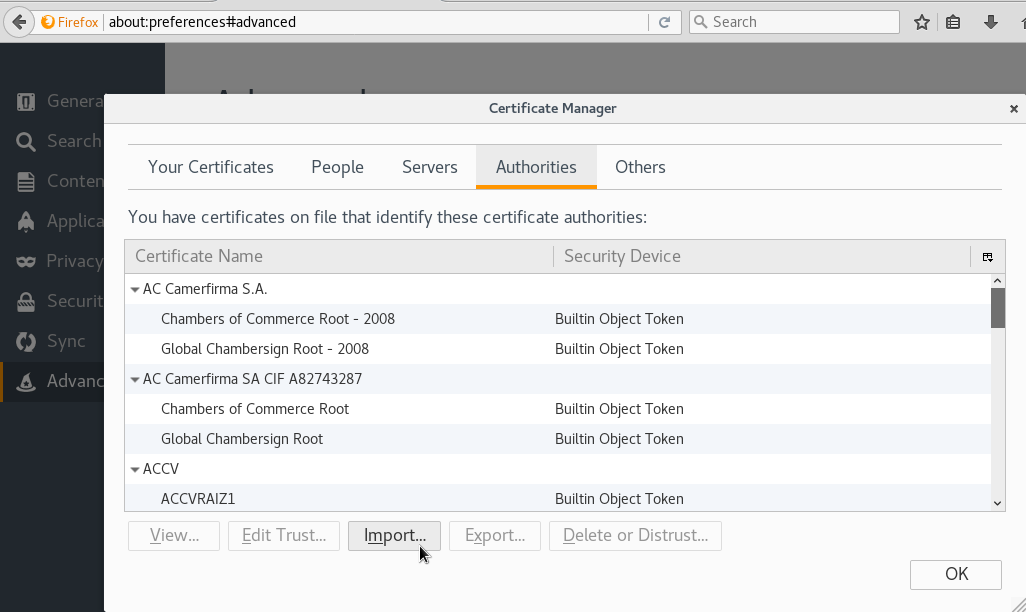1026x612 pixels.
Task: Confirm with the OK button
Action: tap(956, 574)
